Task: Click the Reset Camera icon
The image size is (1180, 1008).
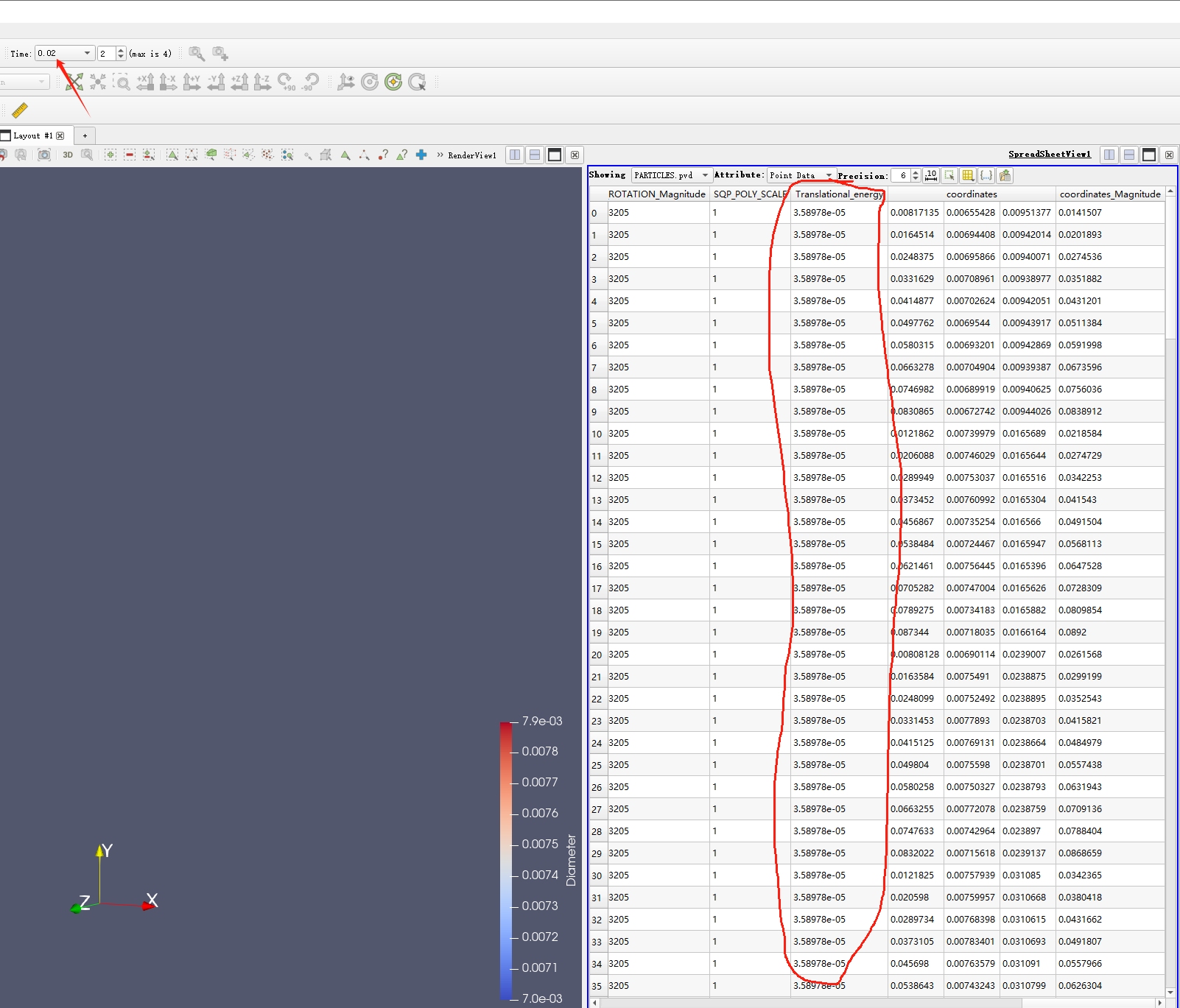Action: point(74,82)
